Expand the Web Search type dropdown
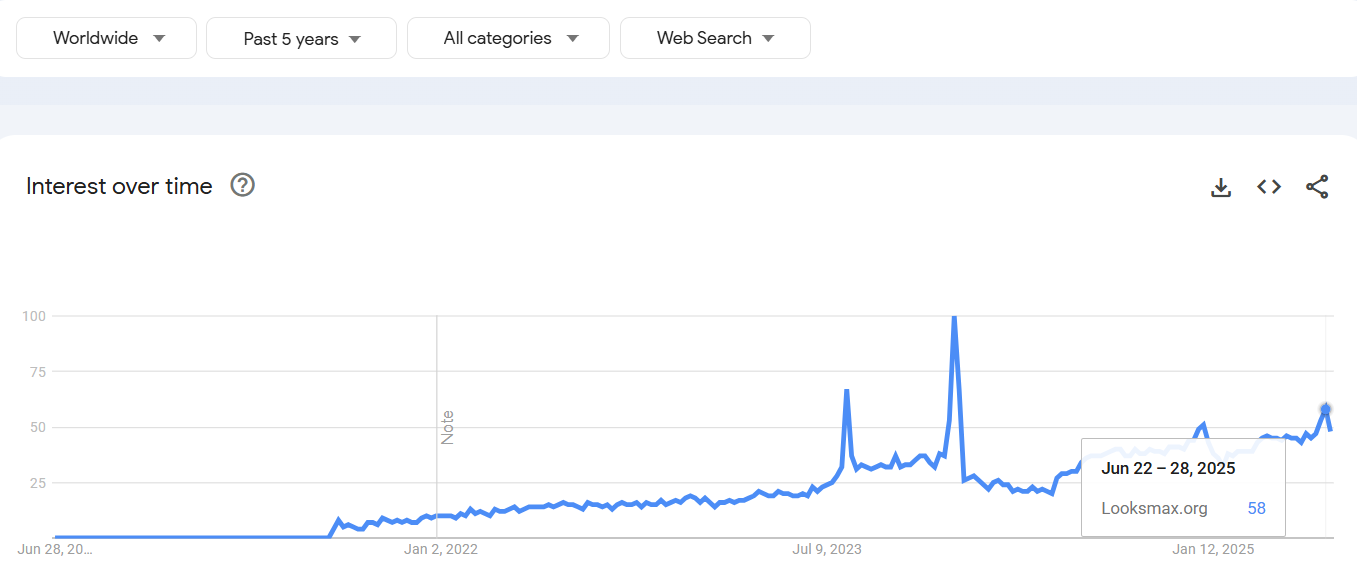 point(715,38)
